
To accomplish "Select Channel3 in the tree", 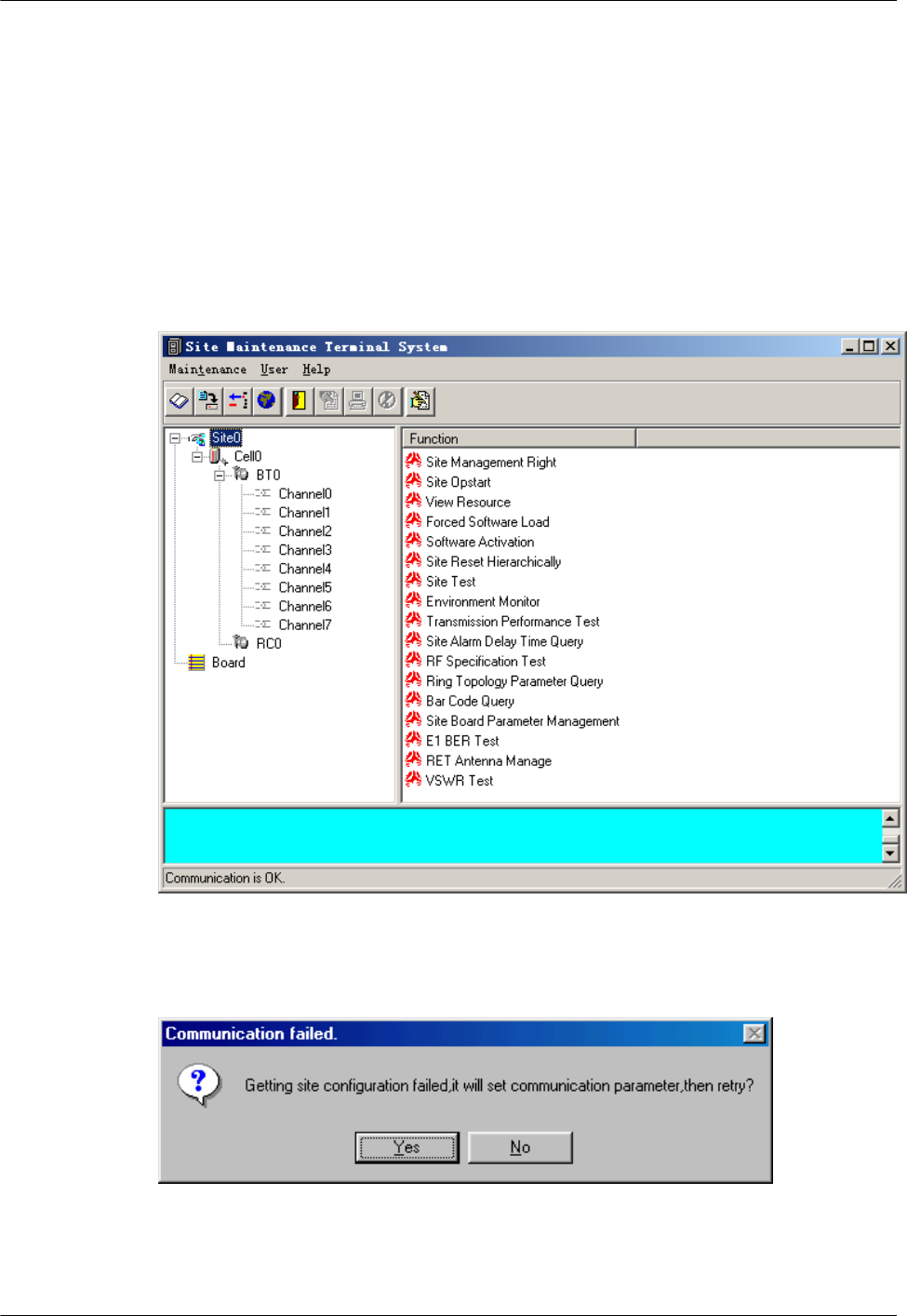I will pos(305,549).
